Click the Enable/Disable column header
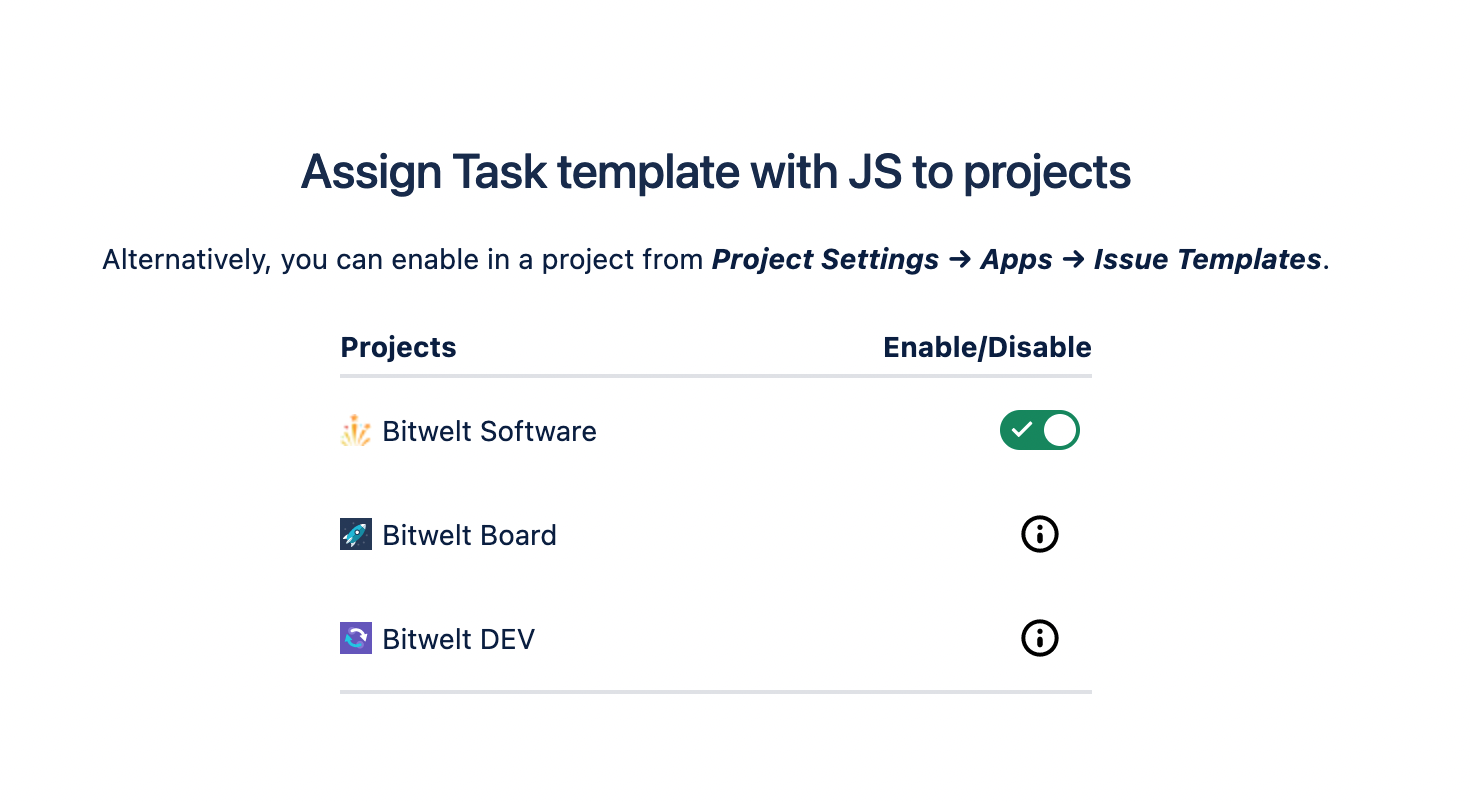This screenshot has height=802, width=1470. click(987, 348)
